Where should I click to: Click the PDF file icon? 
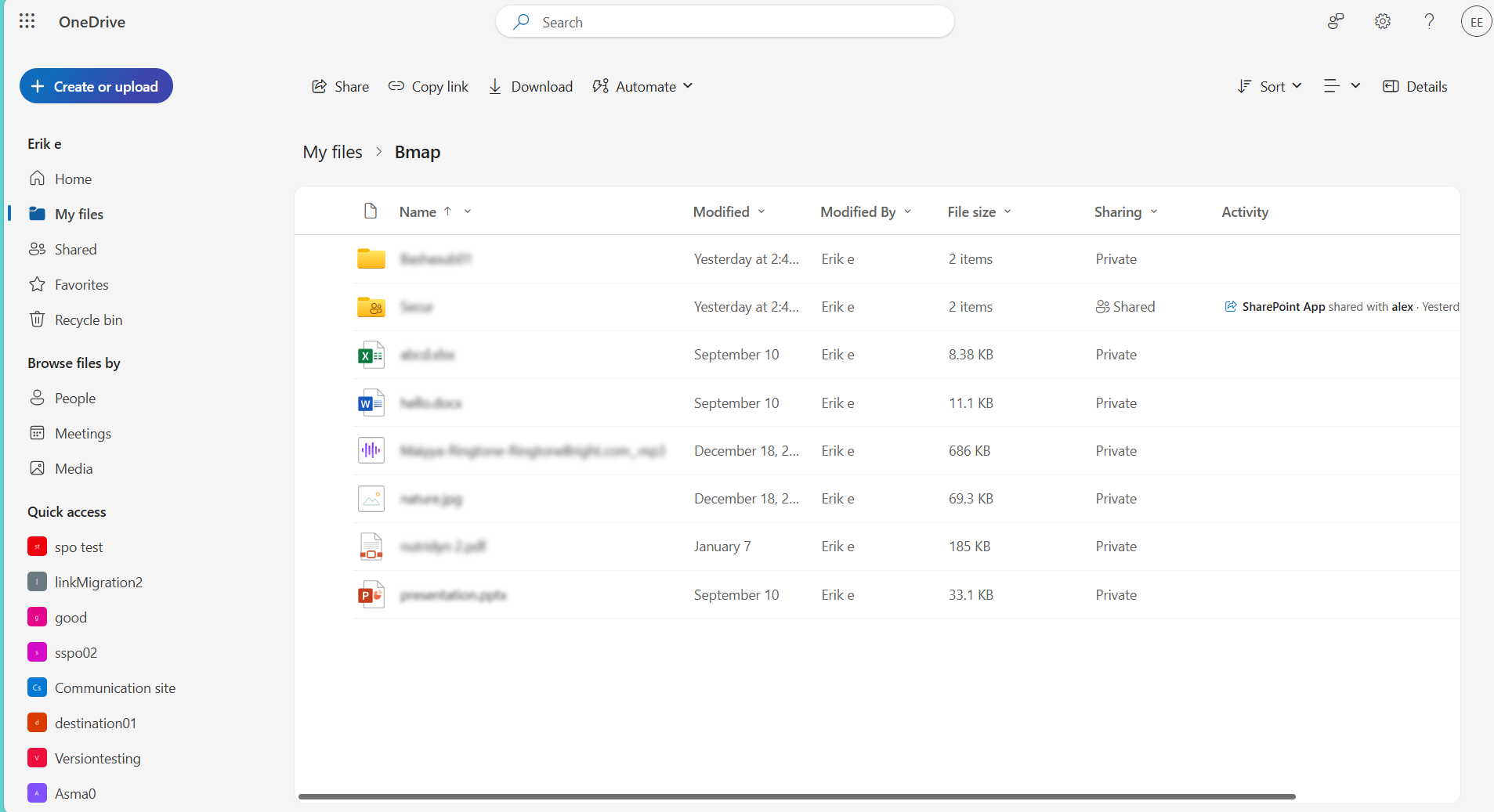[371, 547]
